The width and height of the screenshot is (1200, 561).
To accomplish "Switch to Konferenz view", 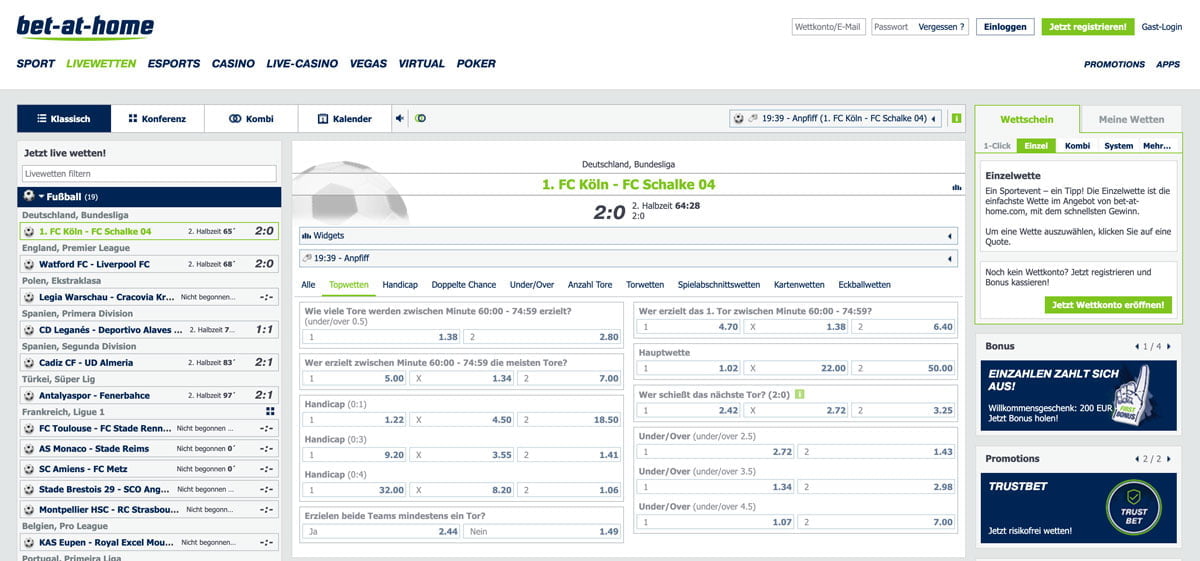I will click(158, 119).
